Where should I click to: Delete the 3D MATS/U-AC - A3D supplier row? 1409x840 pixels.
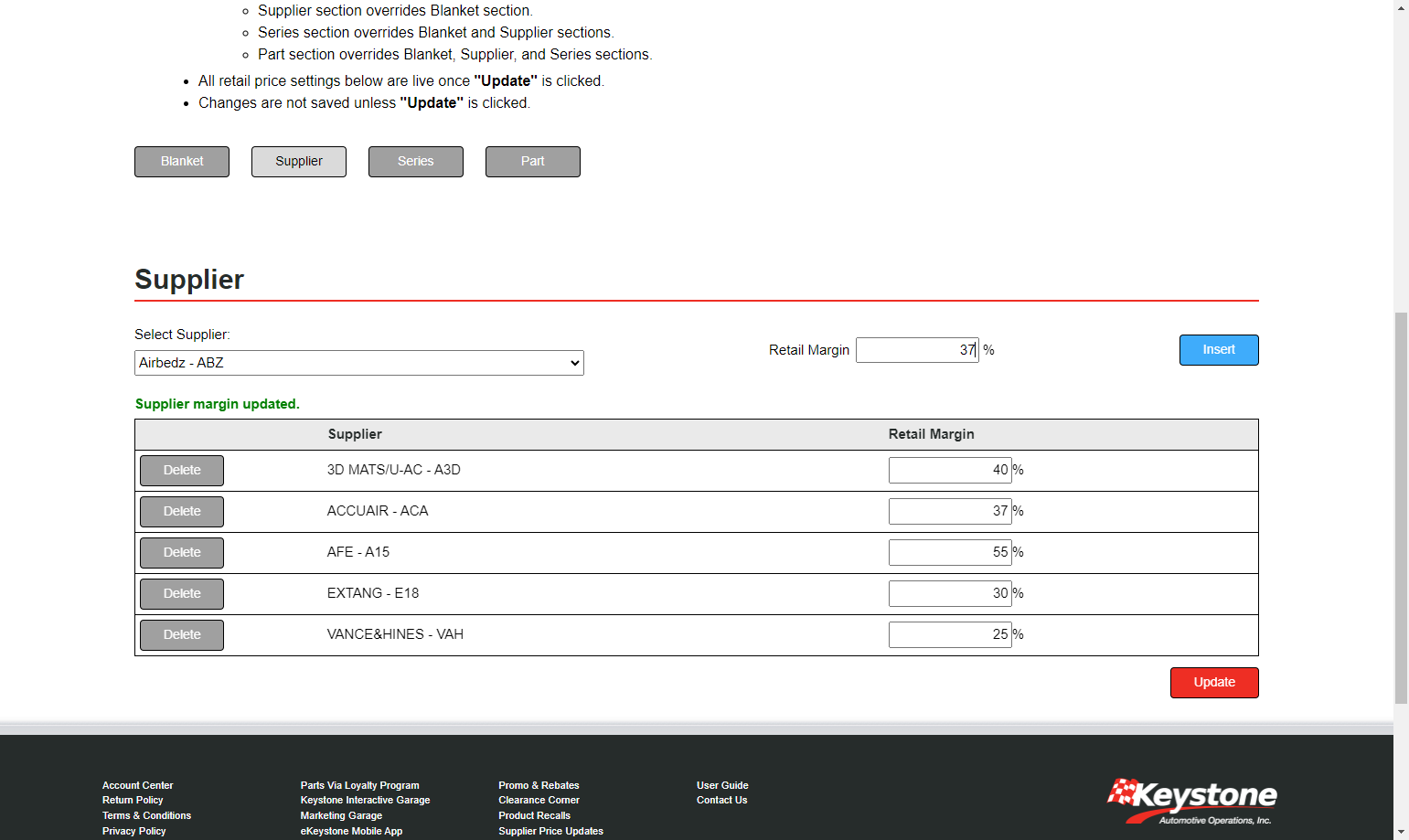[x=182, y=471]
